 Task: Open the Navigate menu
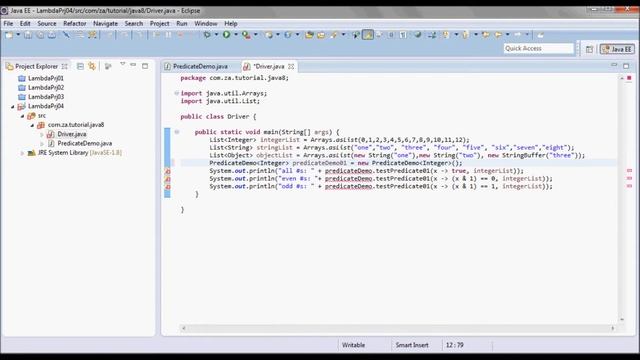point(105,24)
